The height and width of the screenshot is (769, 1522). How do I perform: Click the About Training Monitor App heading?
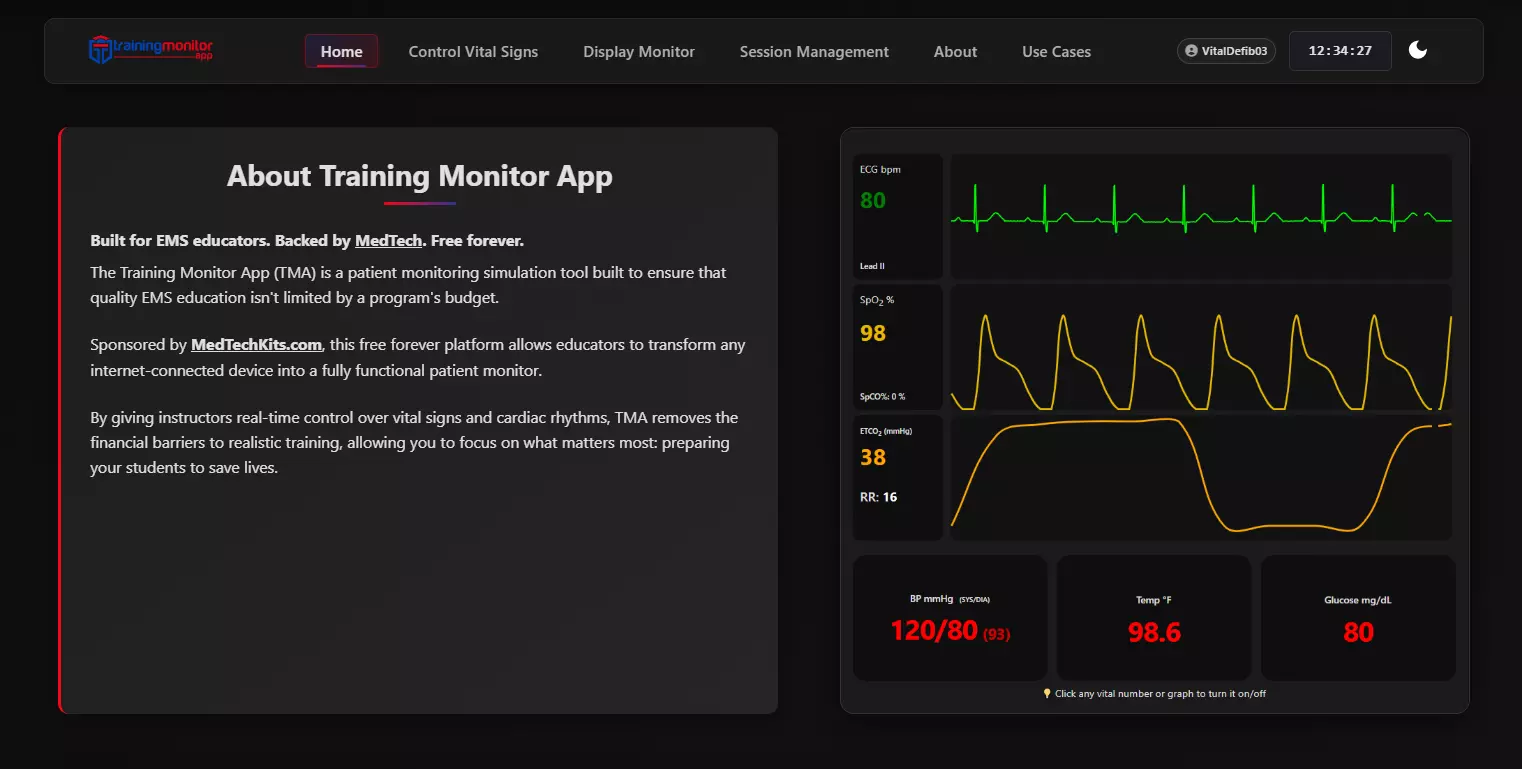coord(419,176)
